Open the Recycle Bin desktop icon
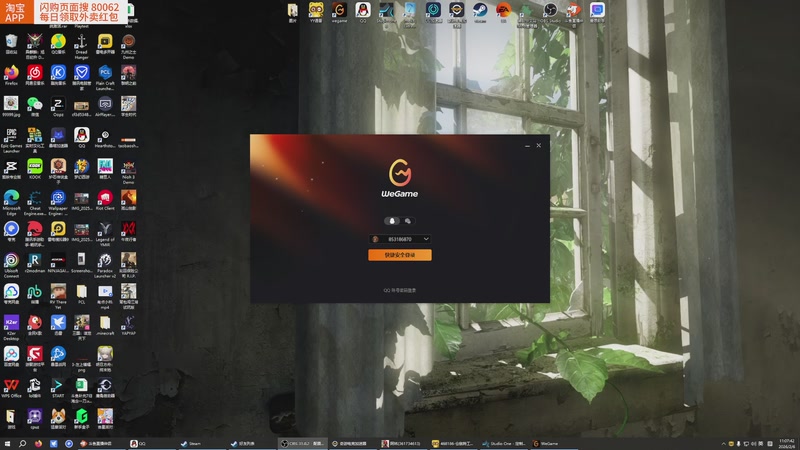The height and width of the screenshot is (450, 800). pyautogui.click(x=11, y=44)
